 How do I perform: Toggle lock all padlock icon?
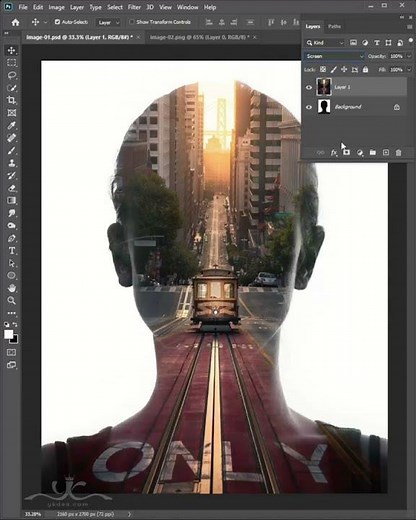point(366,69)
